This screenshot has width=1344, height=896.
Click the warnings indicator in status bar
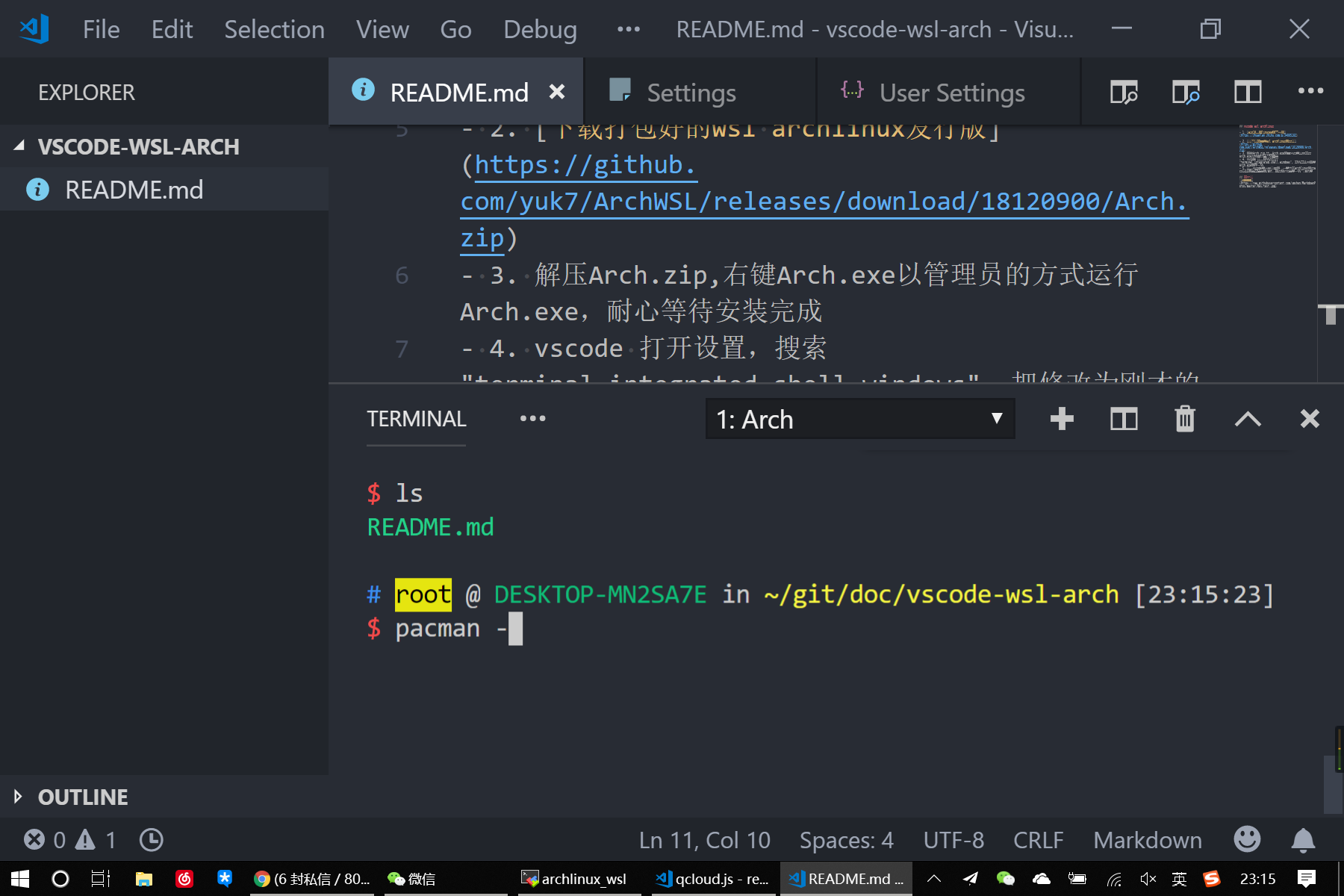pos(96,840)
